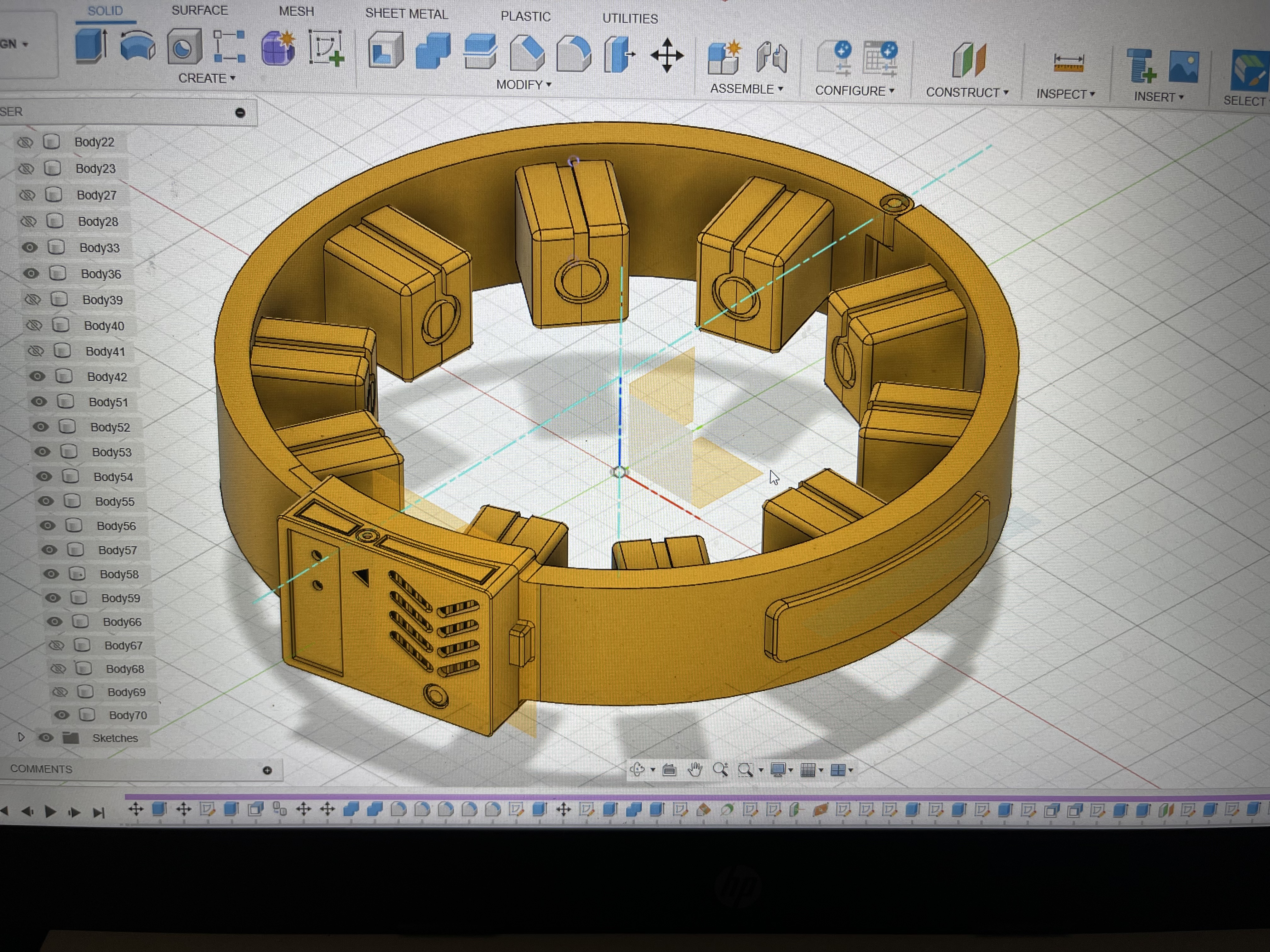Select the Move/Copy tool
Viewport: 1270px width, 952px height.
pos(666,56)
